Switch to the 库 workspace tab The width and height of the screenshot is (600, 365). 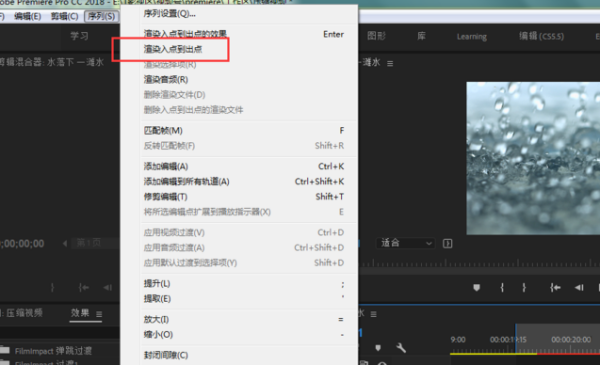(x=421, y=36)
